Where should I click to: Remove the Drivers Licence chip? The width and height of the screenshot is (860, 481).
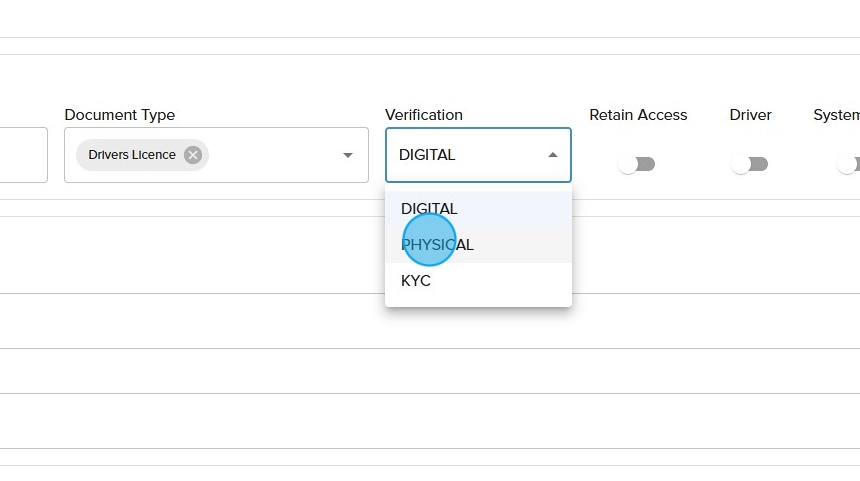193,155
